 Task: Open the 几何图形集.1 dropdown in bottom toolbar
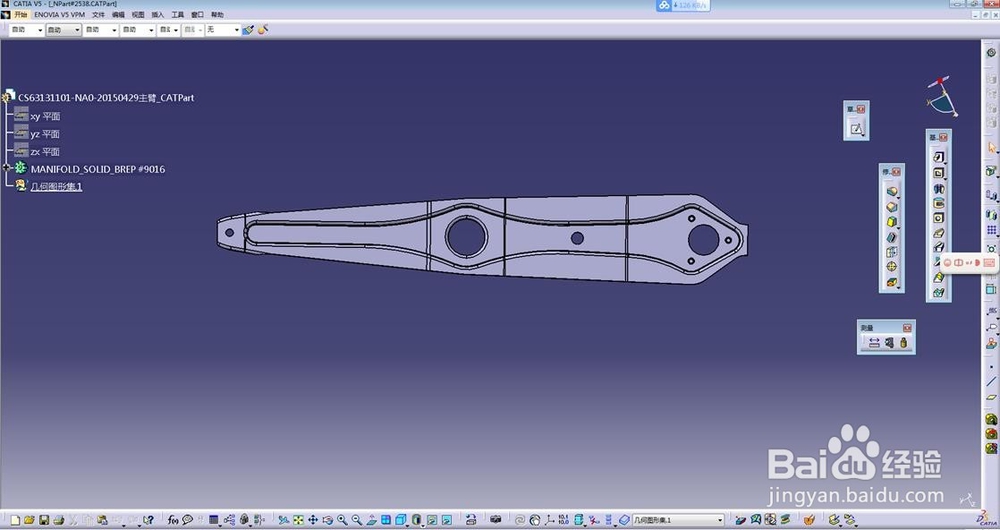point(720,520)
